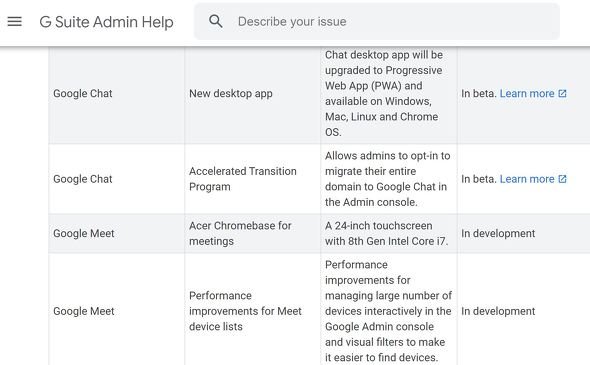
Task: Open Learn more link for New desktop app
Action: 527,93
